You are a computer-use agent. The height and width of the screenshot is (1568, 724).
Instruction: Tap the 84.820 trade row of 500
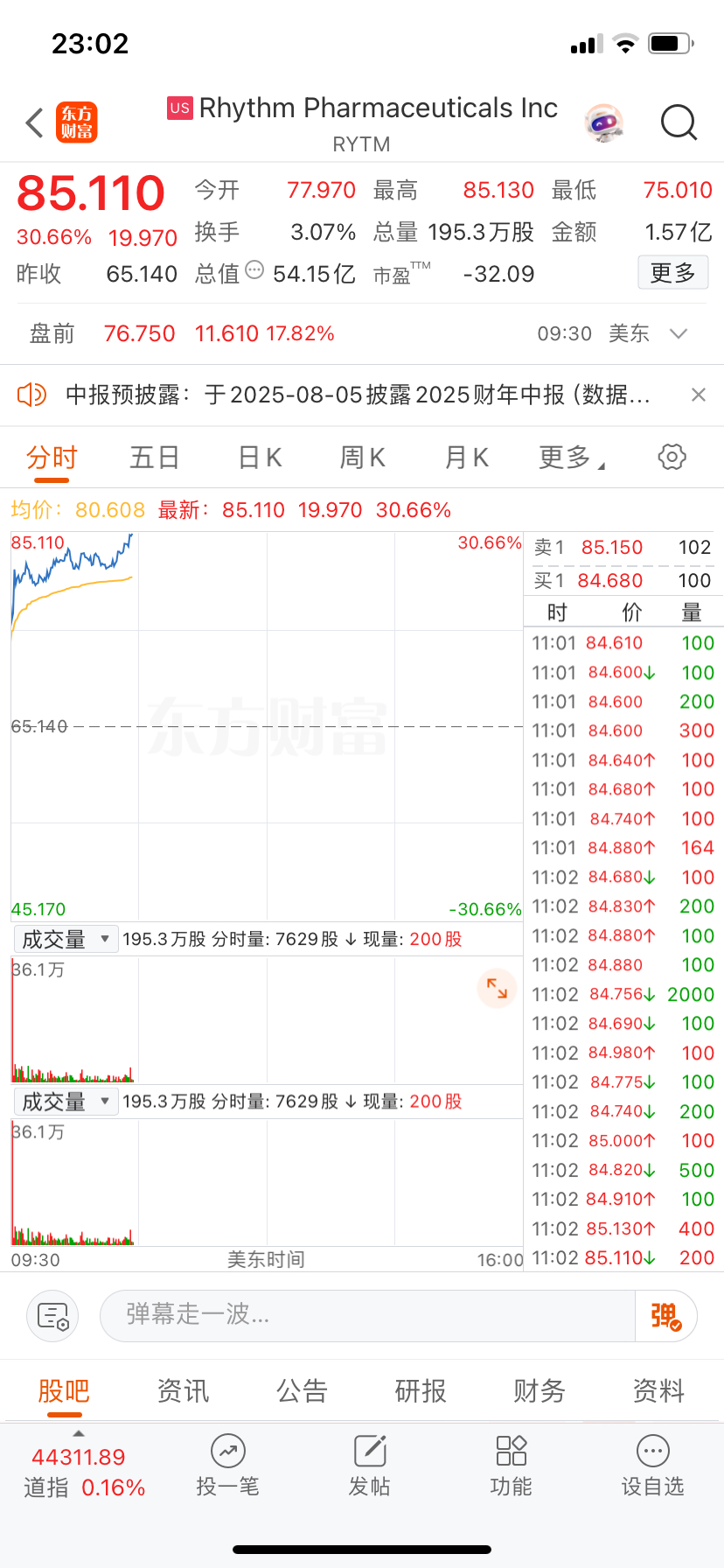623,1171
